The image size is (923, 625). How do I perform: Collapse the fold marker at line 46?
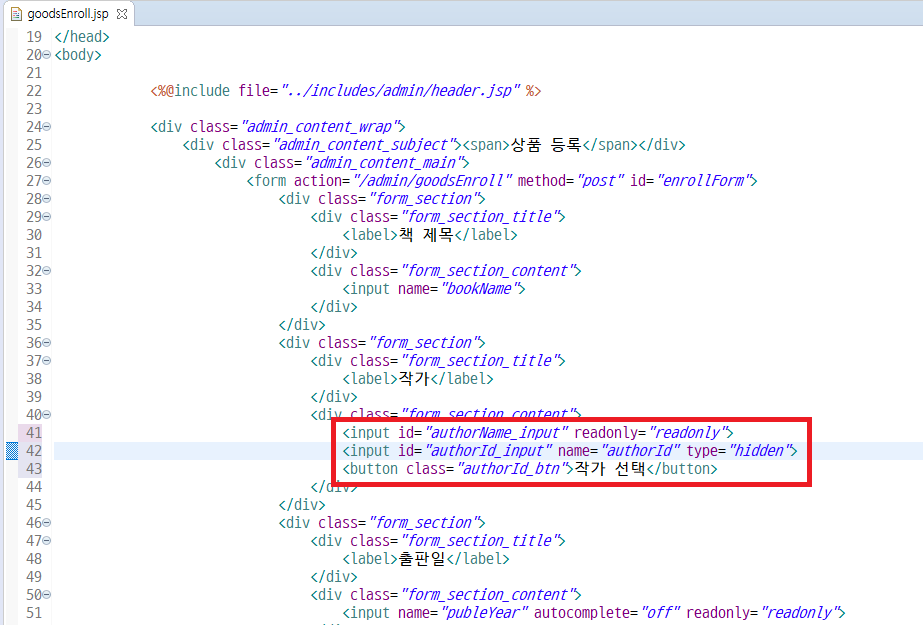point(47,523)
